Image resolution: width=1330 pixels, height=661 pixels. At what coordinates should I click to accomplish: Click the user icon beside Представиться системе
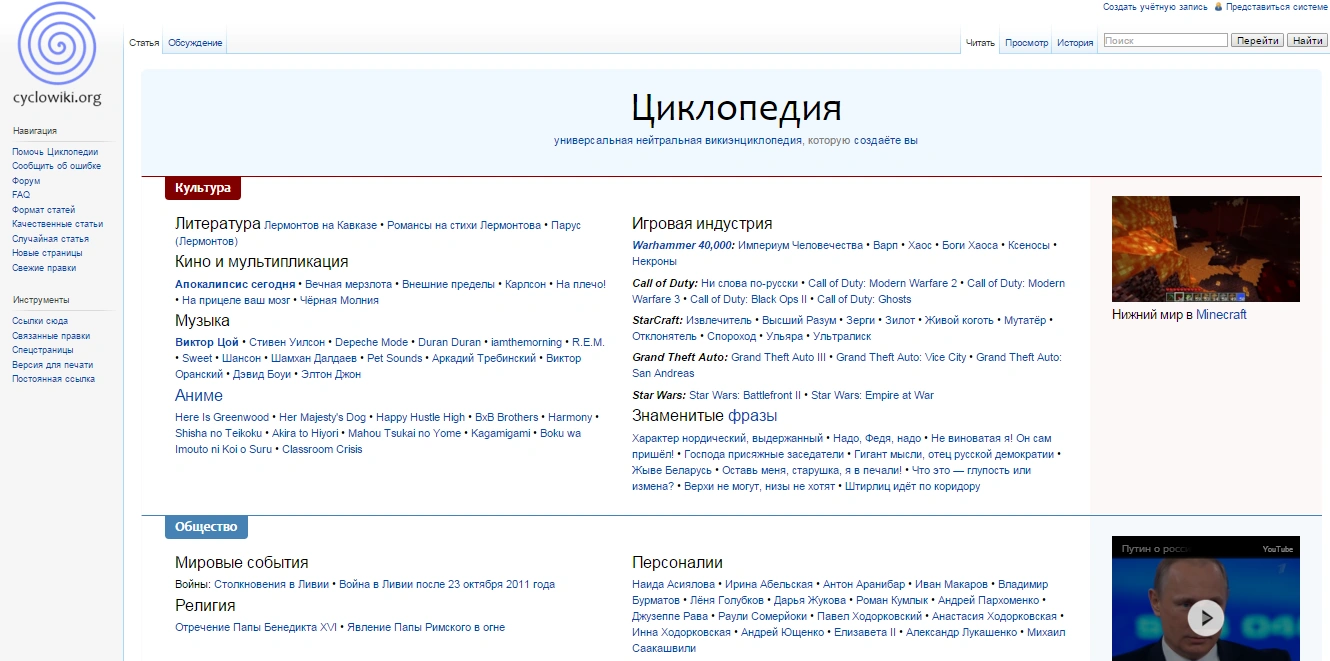[1218, 6]
